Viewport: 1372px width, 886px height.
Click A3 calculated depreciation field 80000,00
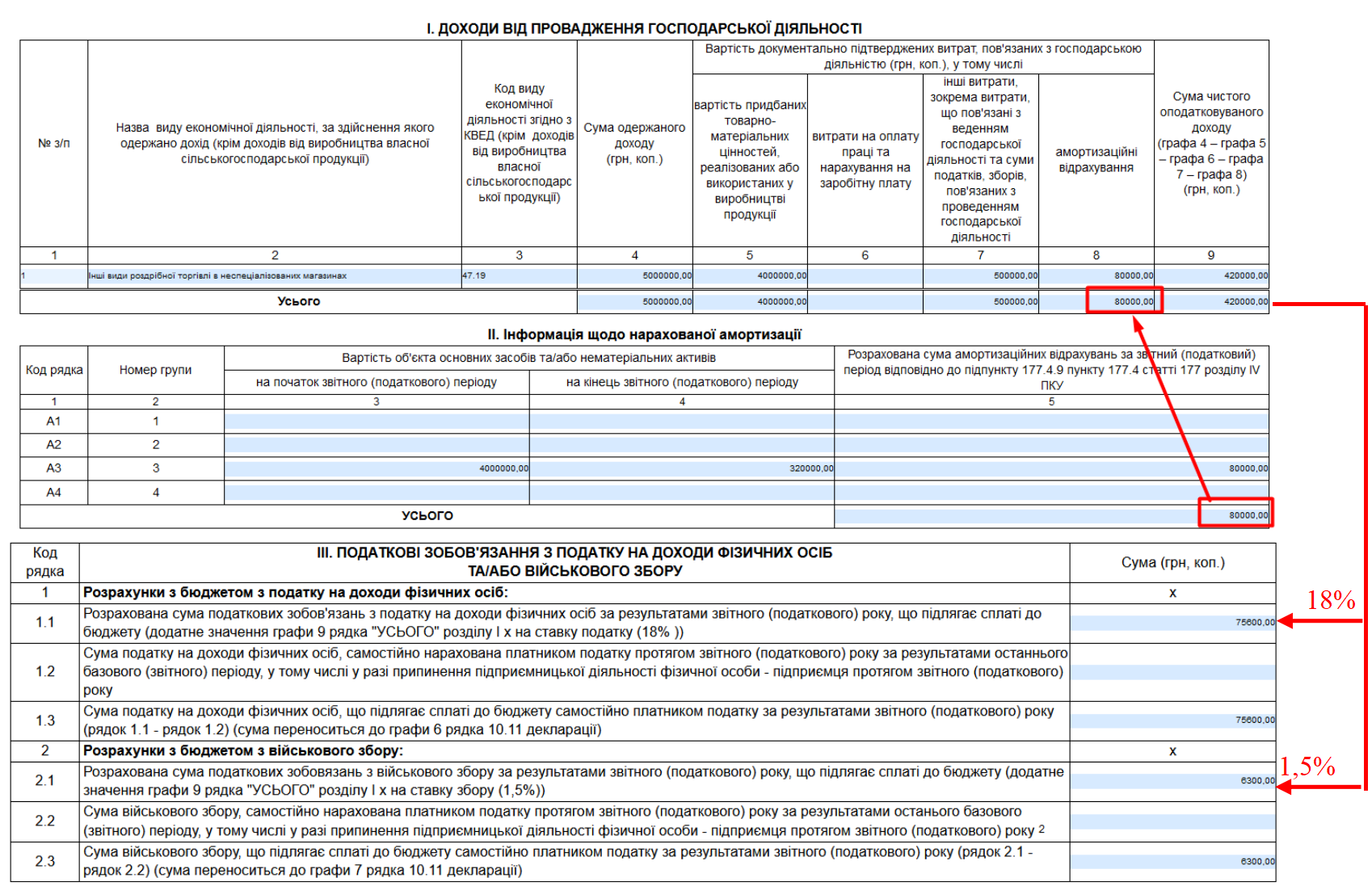pyautogui.click(x=1052, y=468)
